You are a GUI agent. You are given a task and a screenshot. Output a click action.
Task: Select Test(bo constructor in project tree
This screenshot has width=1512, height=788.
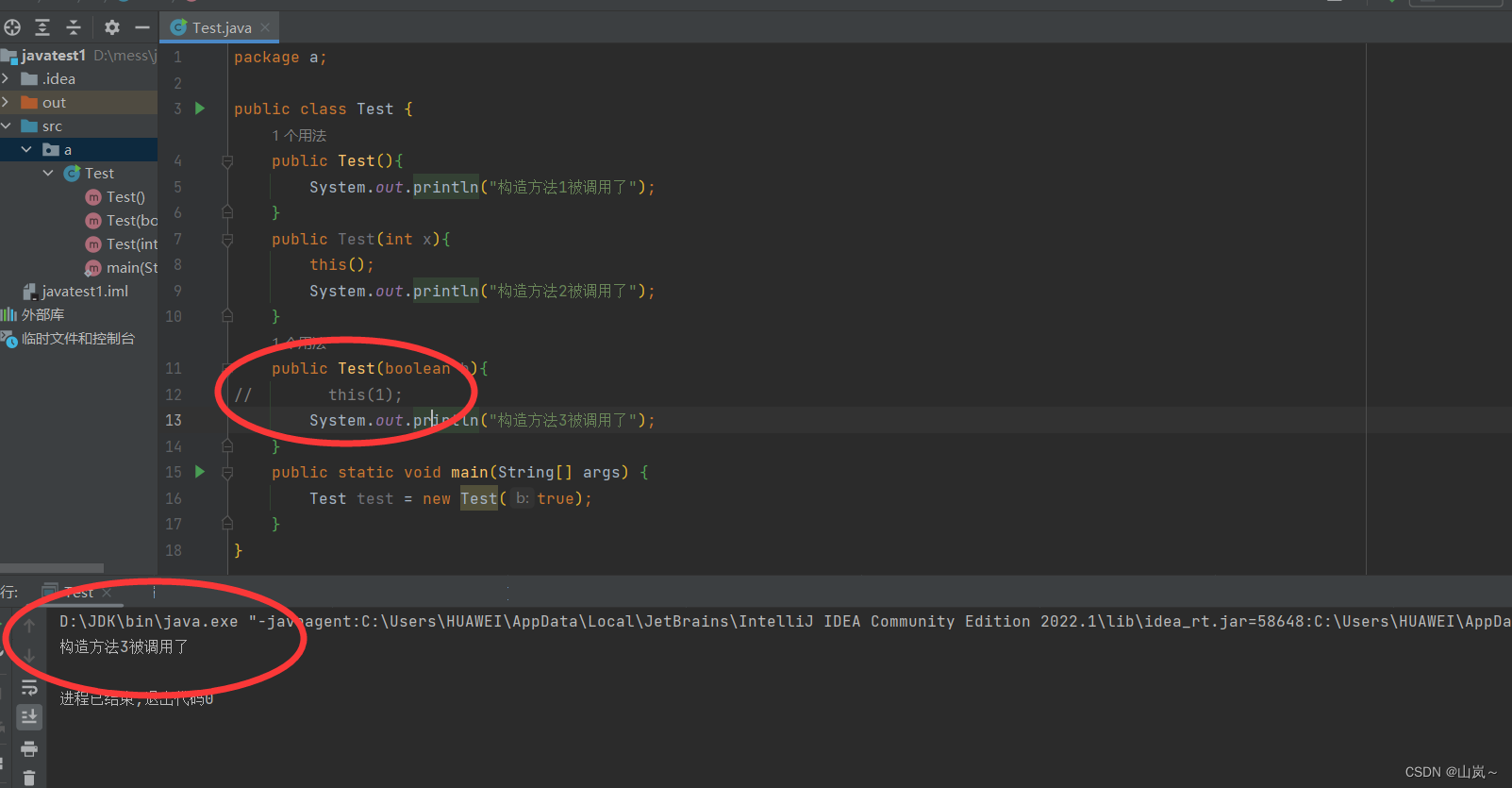click(131, 220)
